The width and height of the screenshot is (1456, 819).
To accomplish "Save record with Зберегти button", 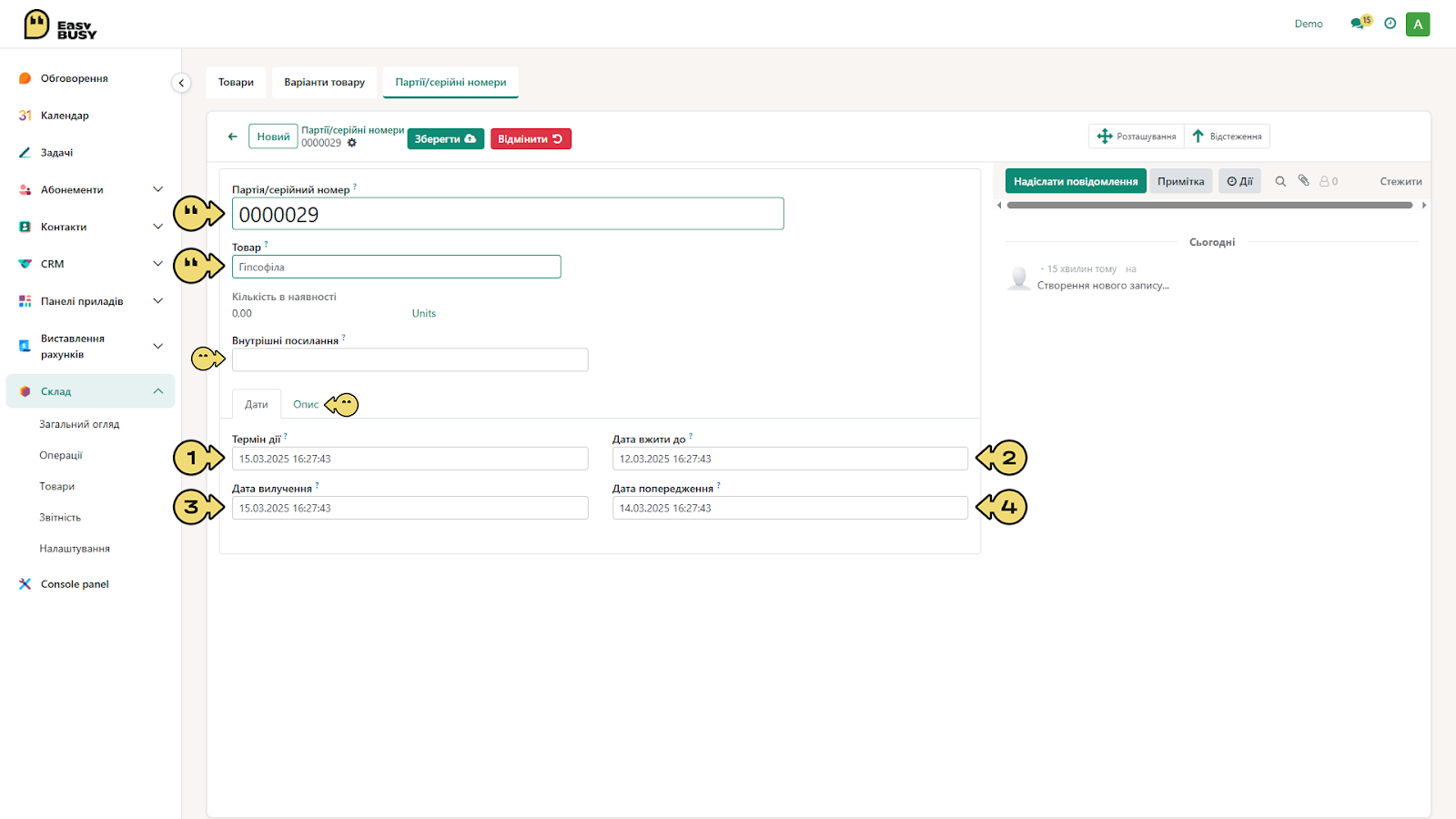I will 445,138.
